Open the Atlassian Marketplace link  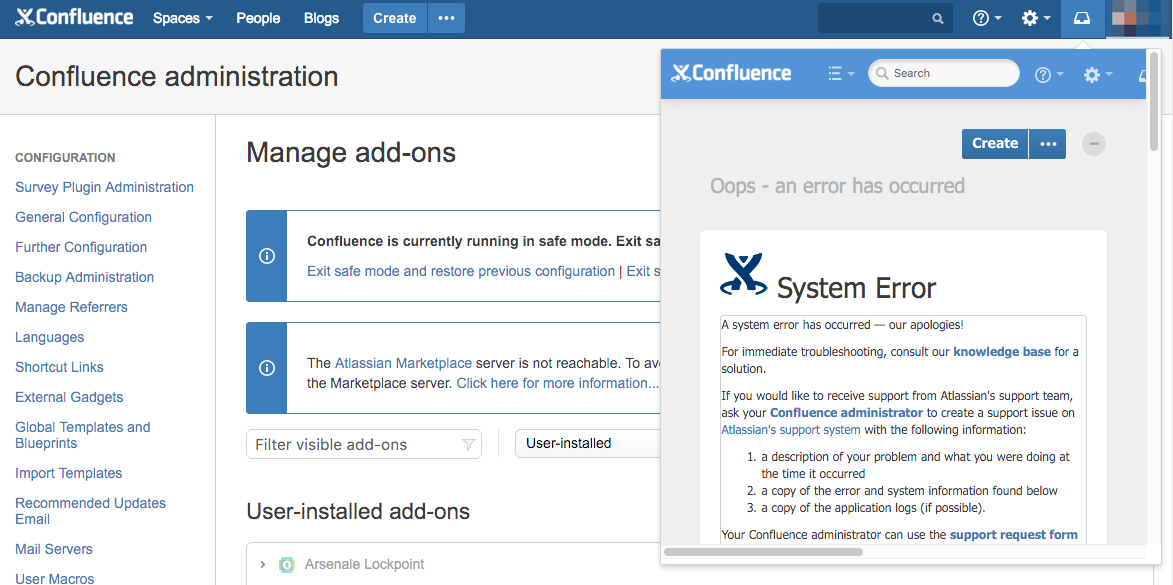403,363
